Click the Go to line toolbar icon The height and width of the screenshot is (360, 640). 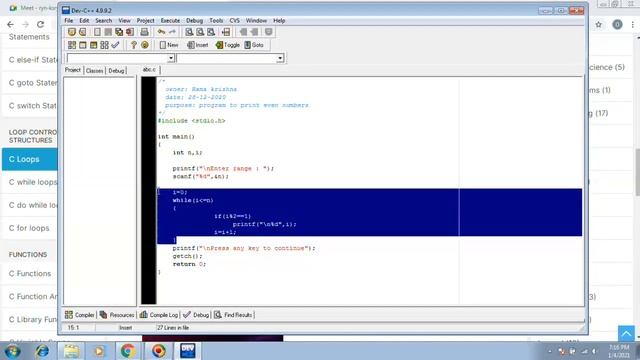click(x=226, y=32)
